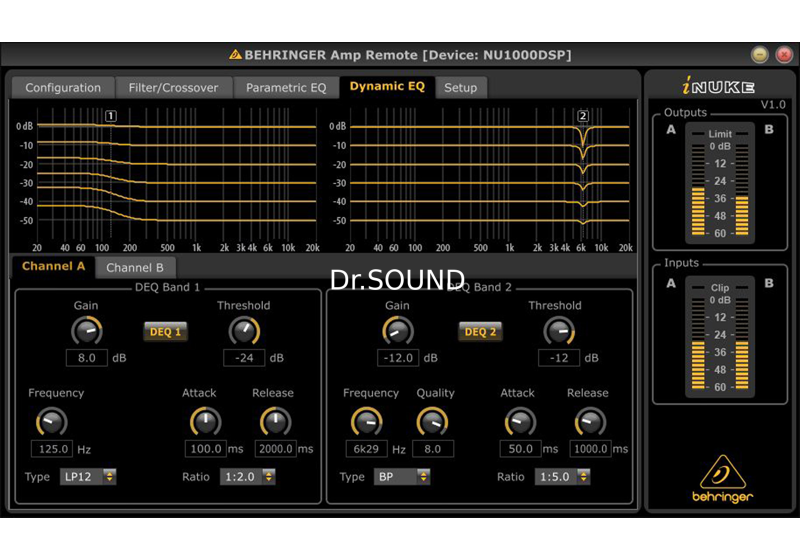
Task: Open the BP Type dropdown in Band 2
Action: click(402, 477)
